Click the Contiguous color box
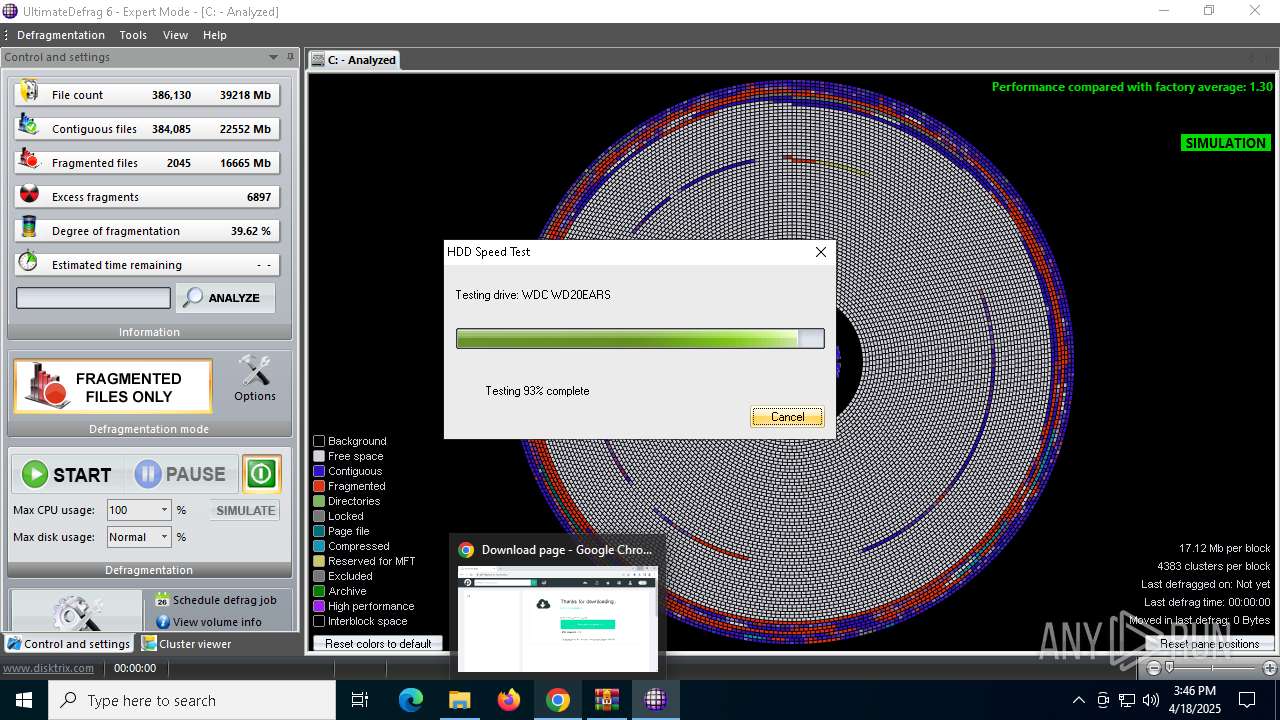The height and width of the screenshot is (720, 1280). pyautogui.click(x=319, y=471)
